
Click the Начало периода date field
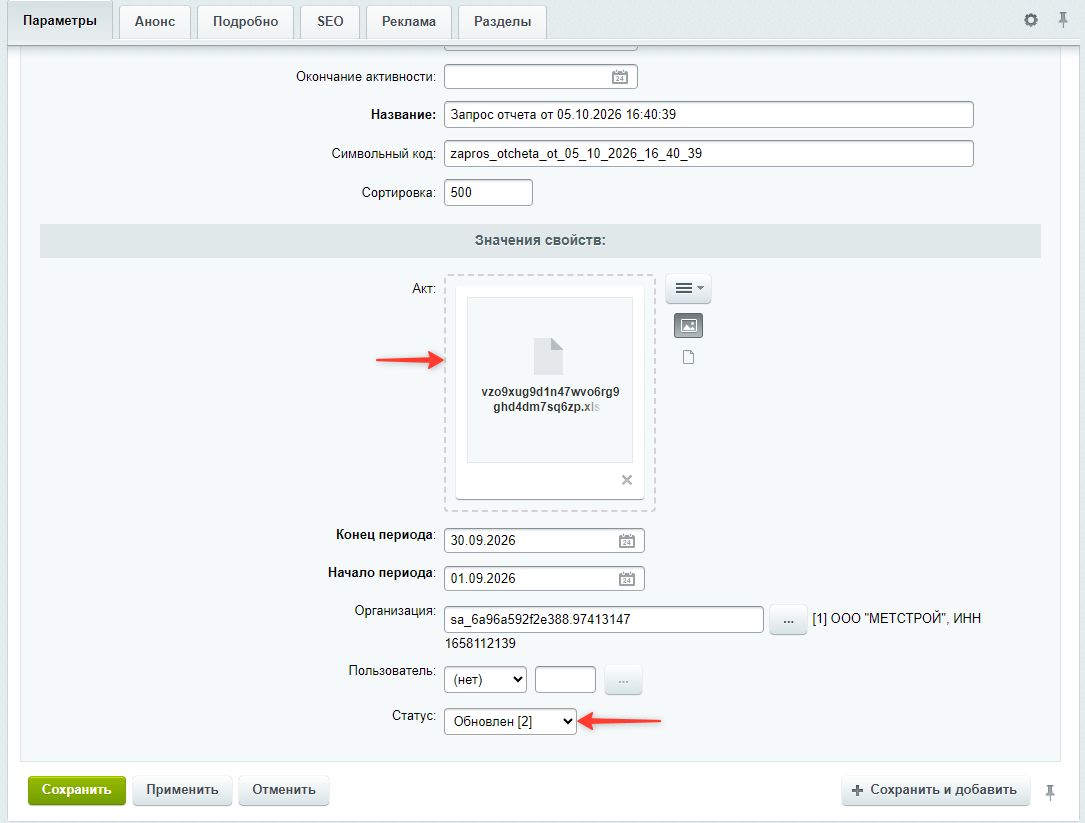pyautogui.click(x=544, y=579)
